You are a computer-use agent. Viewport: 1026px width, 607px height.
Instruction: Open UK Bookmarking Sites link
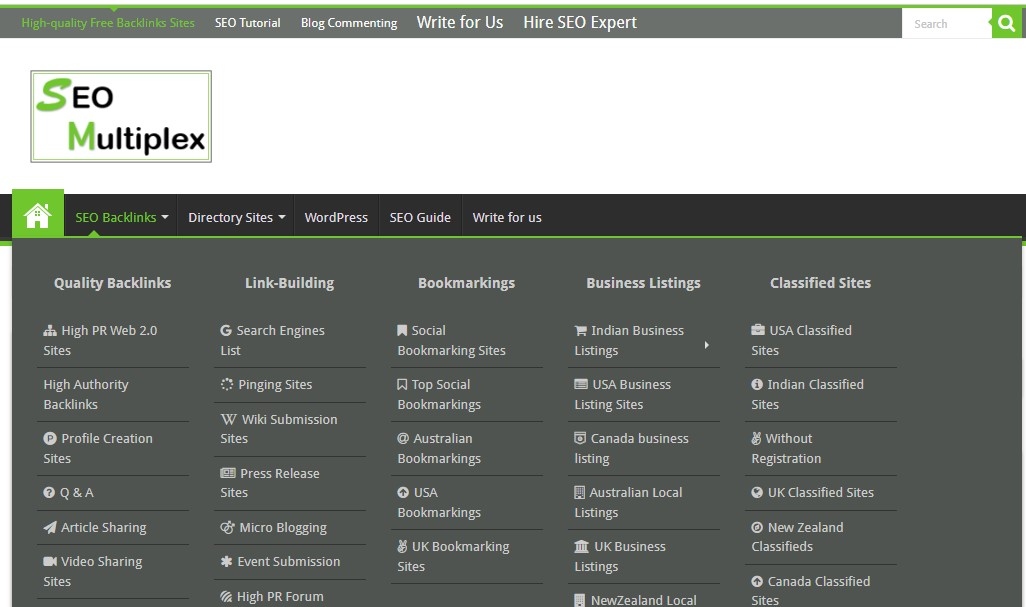[453, 556]
